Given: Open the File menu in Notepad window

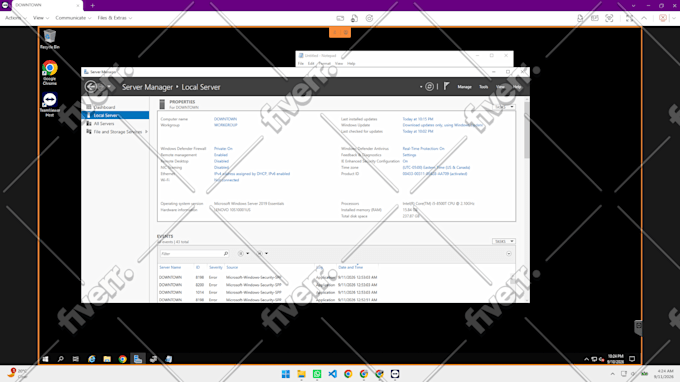Looking at the screenshot, I should point(301,63).
